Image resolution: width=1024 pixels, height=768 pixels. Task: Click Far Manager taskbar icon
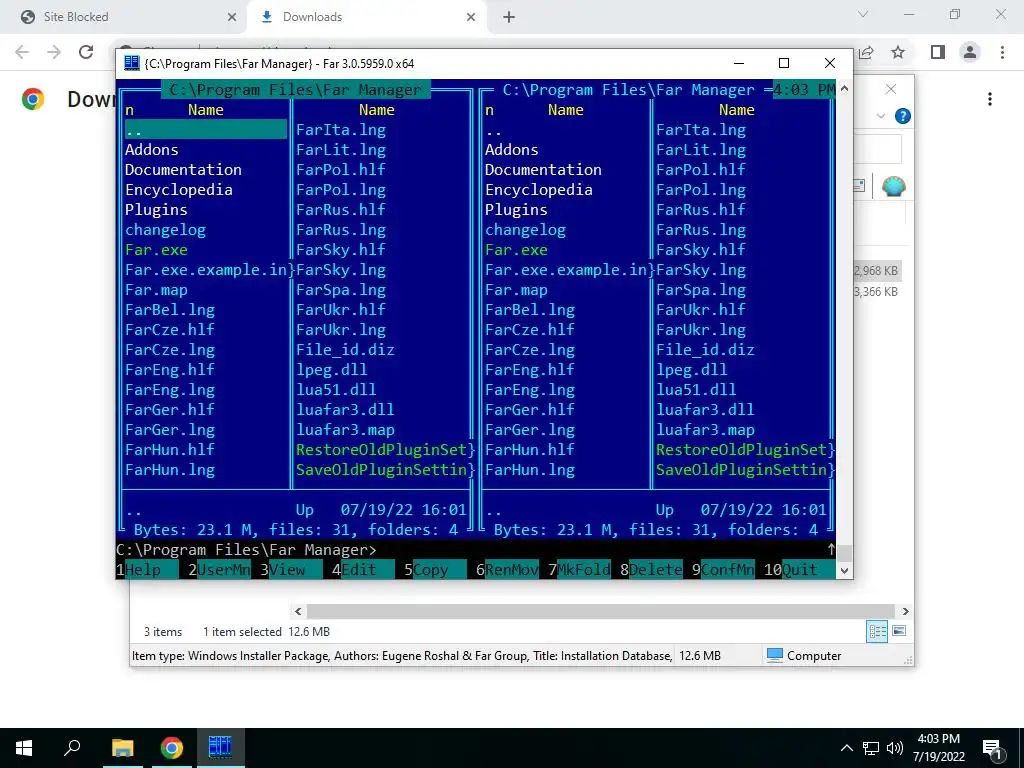(220, 748)
